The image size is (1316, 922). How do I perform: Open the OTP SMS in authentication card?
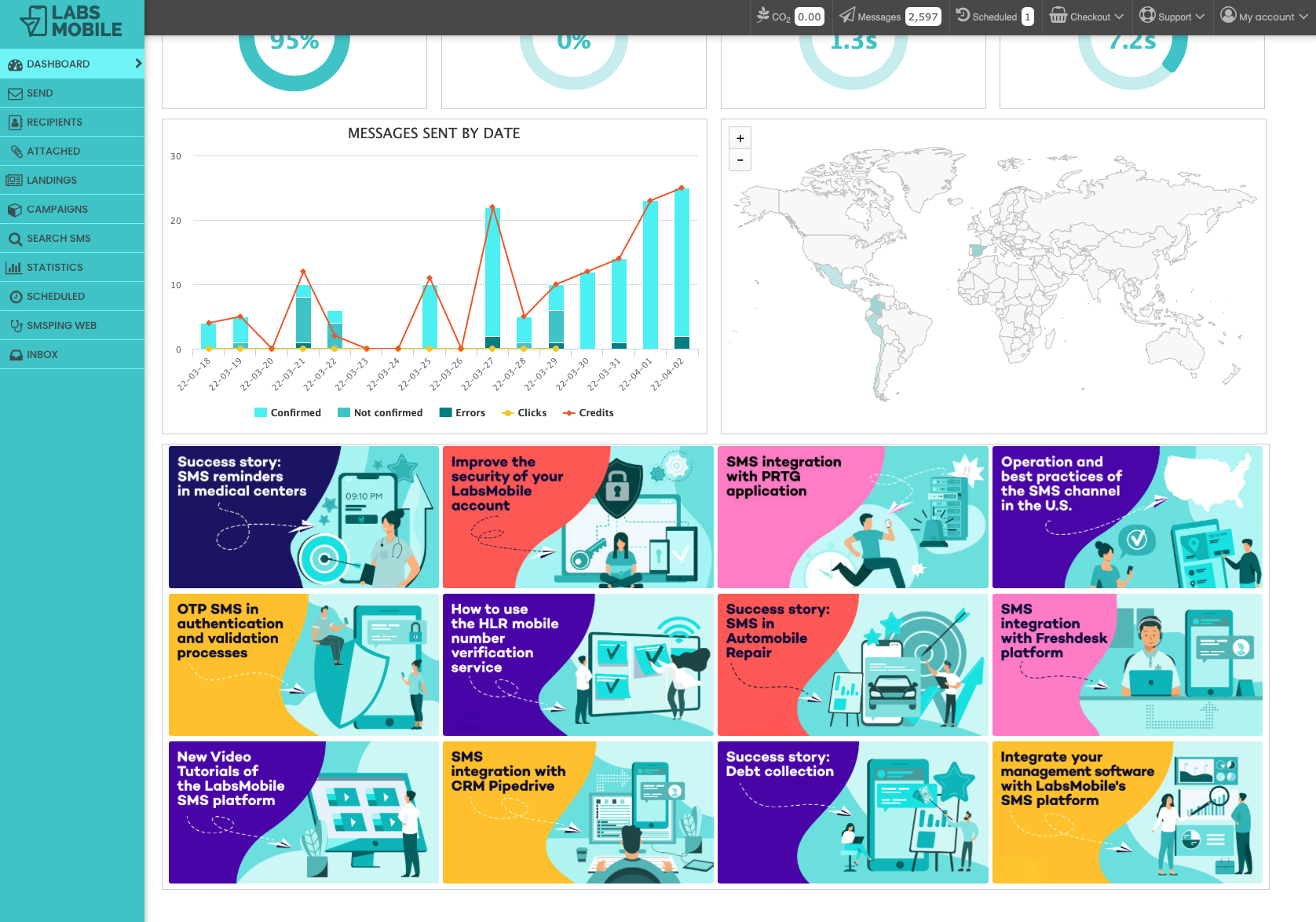pyautogui.click(x=304, y=664)
